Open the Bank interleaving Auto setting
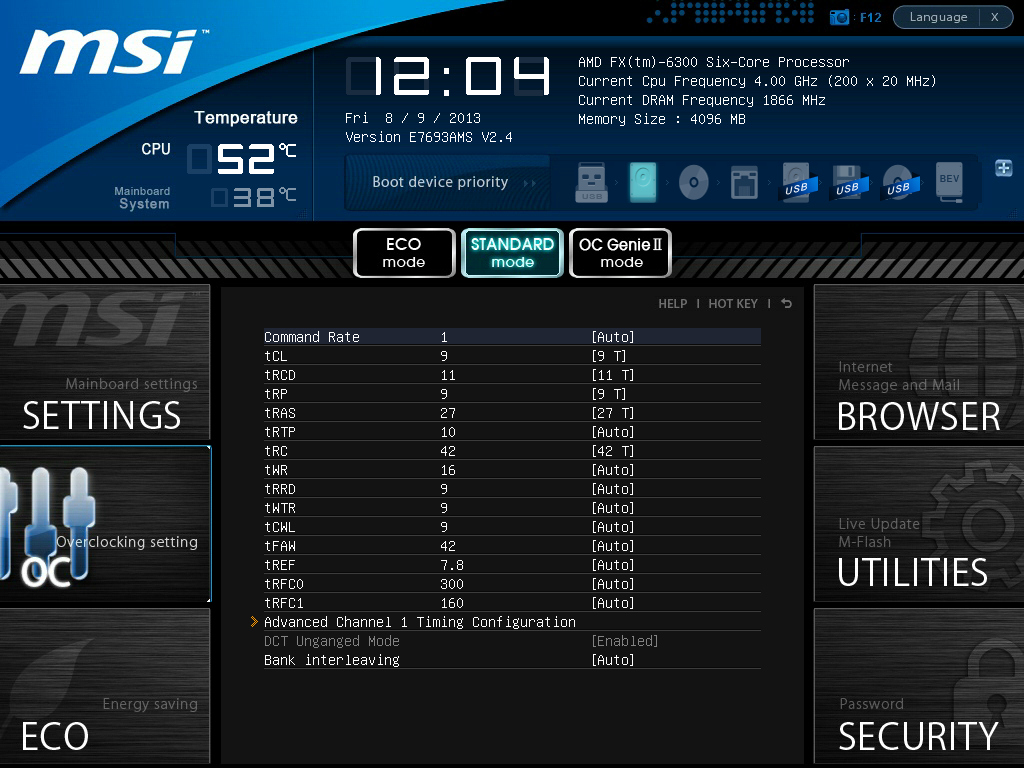 pyautogui.click(x=613, y=660)
